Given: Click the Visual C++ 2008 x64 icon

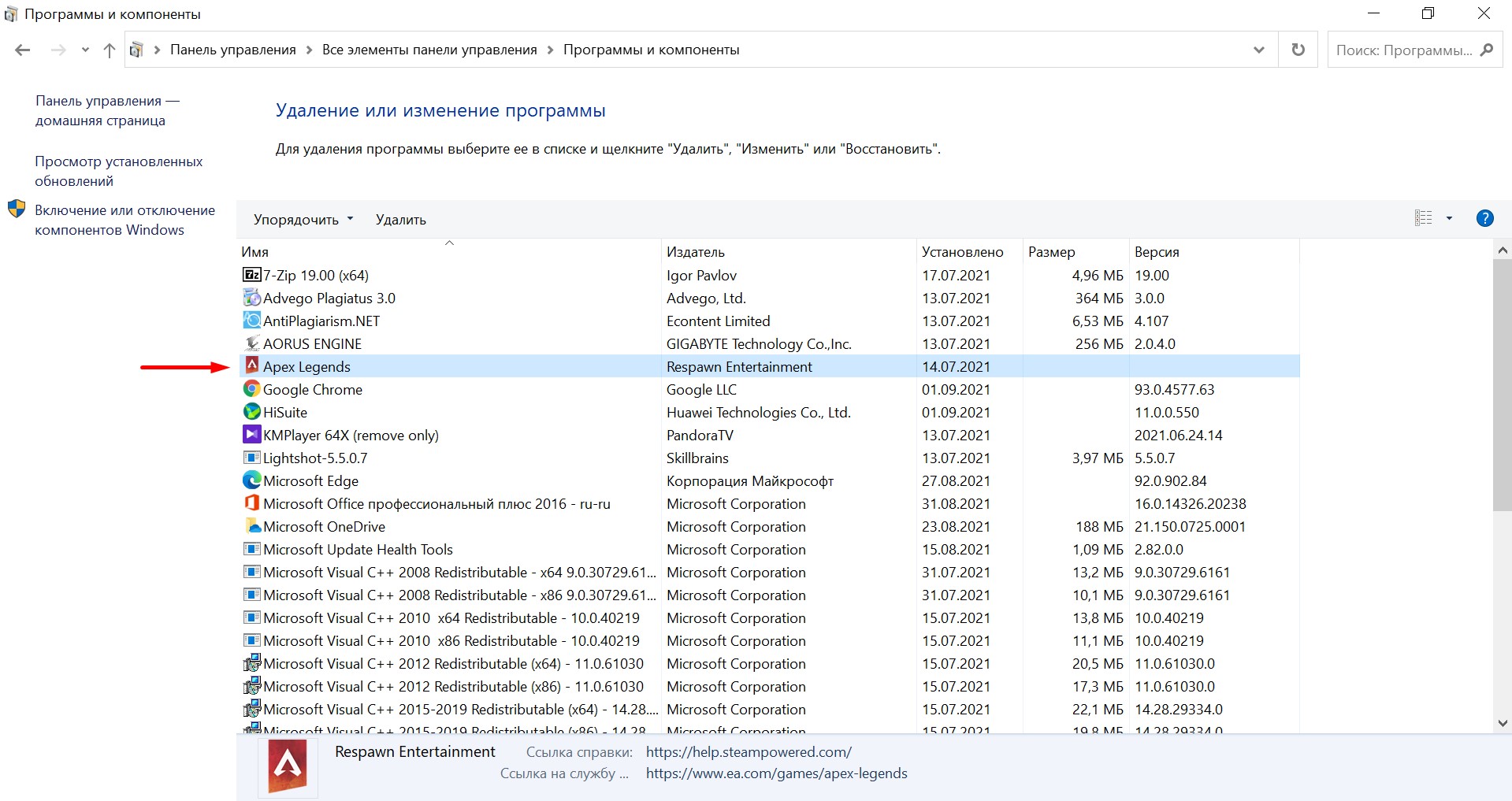Looking at the screenshot, I should 252,572.
